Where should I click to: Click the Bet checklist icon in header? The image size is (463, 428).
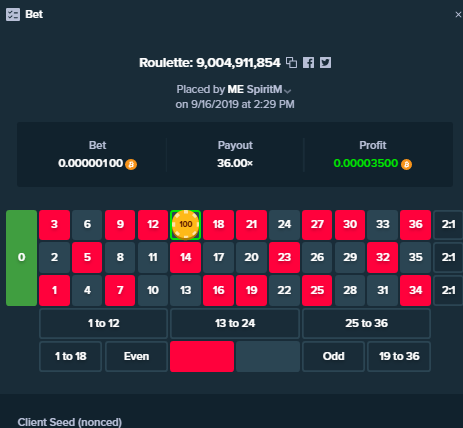tap(13, 15)
